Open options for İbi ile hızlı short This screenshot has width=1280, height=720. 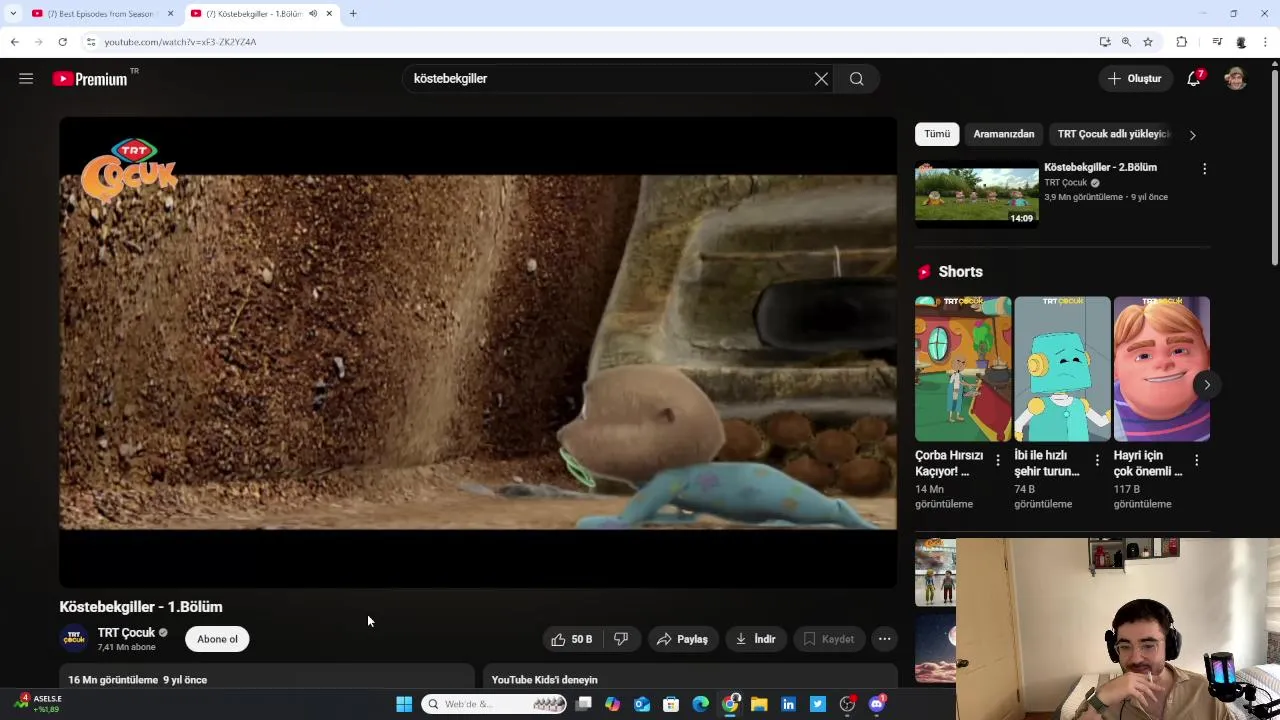pyautogui.click(x=1097, y=460)
